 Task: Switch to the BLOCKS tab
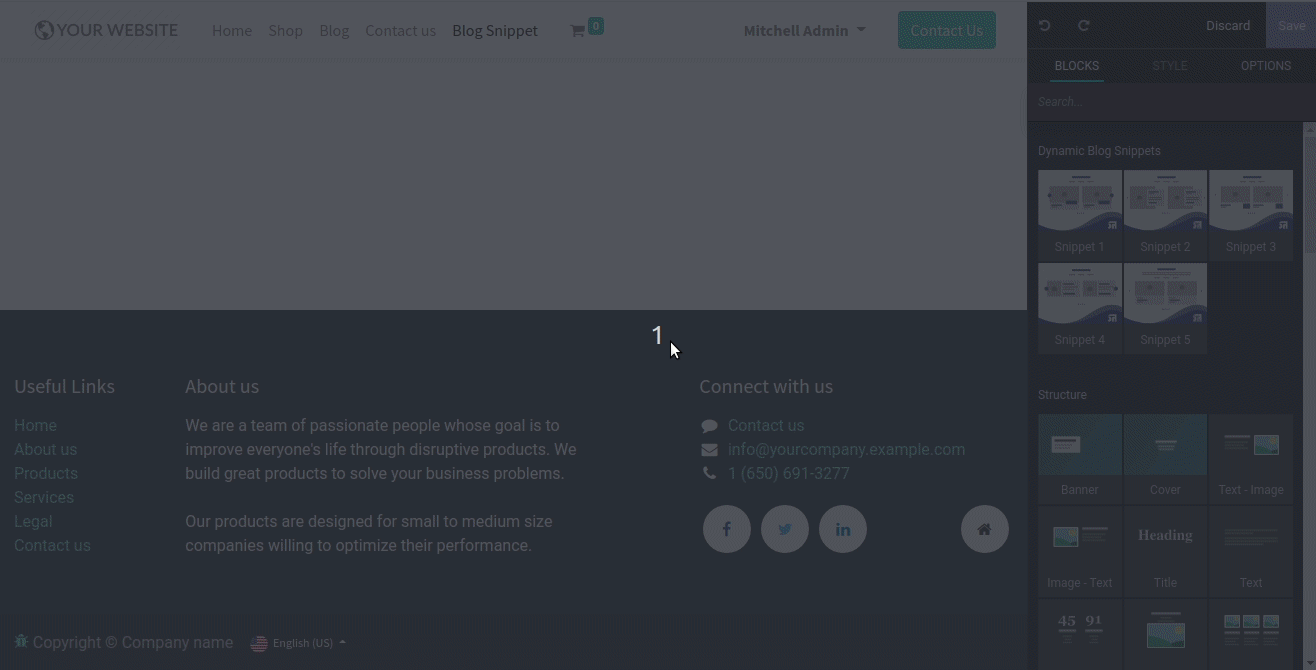coord(1077,66)
